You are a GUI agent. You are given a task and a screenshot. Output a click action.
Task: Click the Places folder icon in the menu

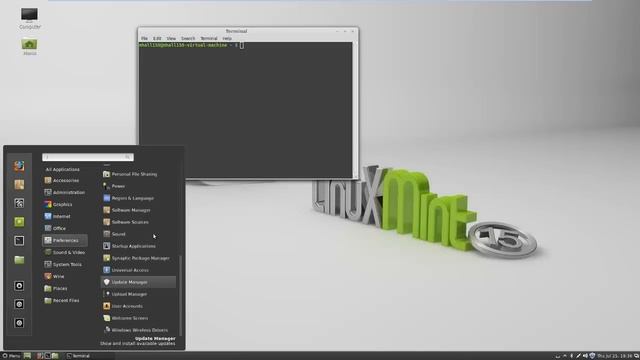[48, 288]
